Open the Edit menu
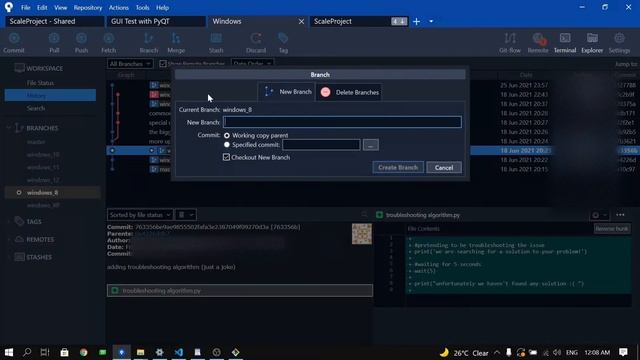Viewport: 640px width, 360px height. pyautogui.click(x=42, y=7)
